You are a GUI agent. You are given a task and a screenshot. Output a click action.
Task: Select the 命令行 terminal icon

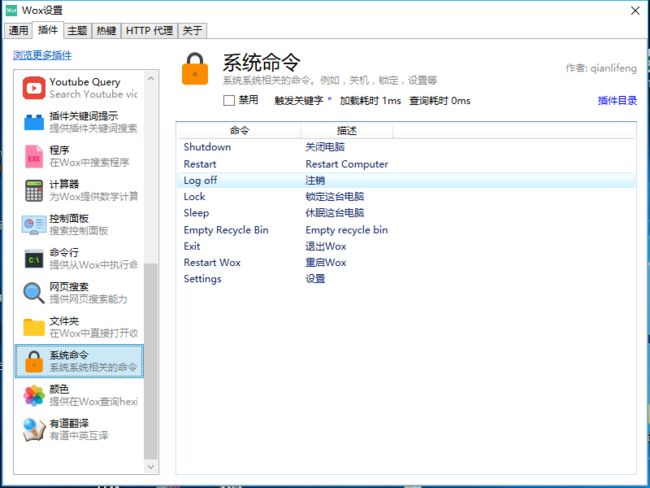(34, 259)
